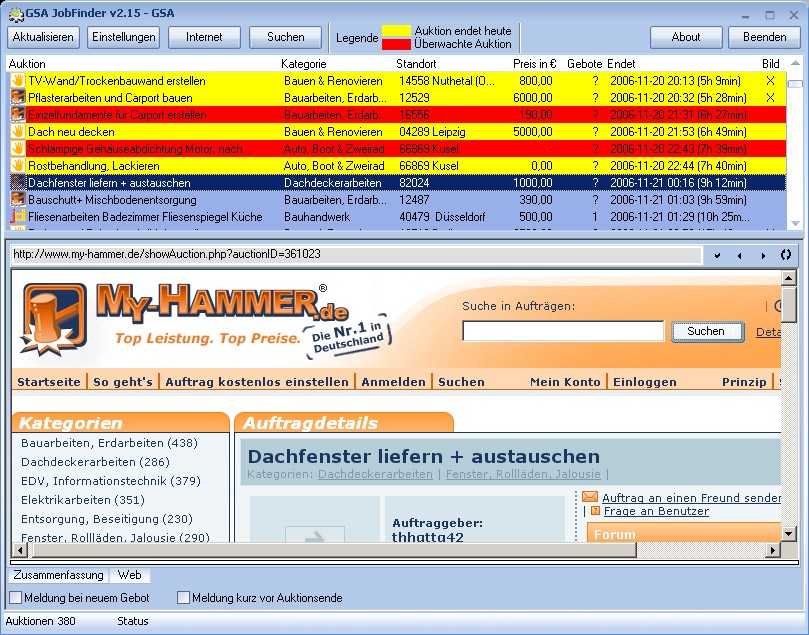The width and height of the screenshot is (809, 635).
Task: Open the Fenster, Rollläden, Jalousie category link in Auftragdetails
Action: pyautogui.click(x=523, y=474)
